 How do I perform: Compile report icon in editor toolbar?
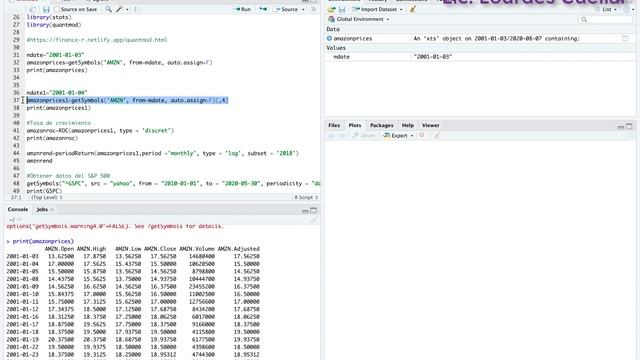point(136,9)
